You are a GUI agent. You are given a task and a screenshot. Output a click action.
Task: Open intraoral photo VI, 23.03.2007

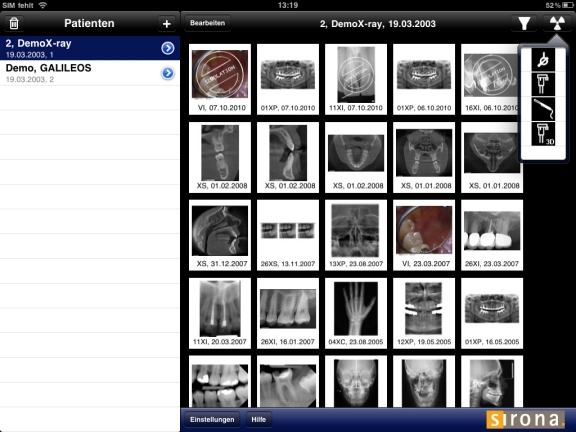tap(424, 235)
